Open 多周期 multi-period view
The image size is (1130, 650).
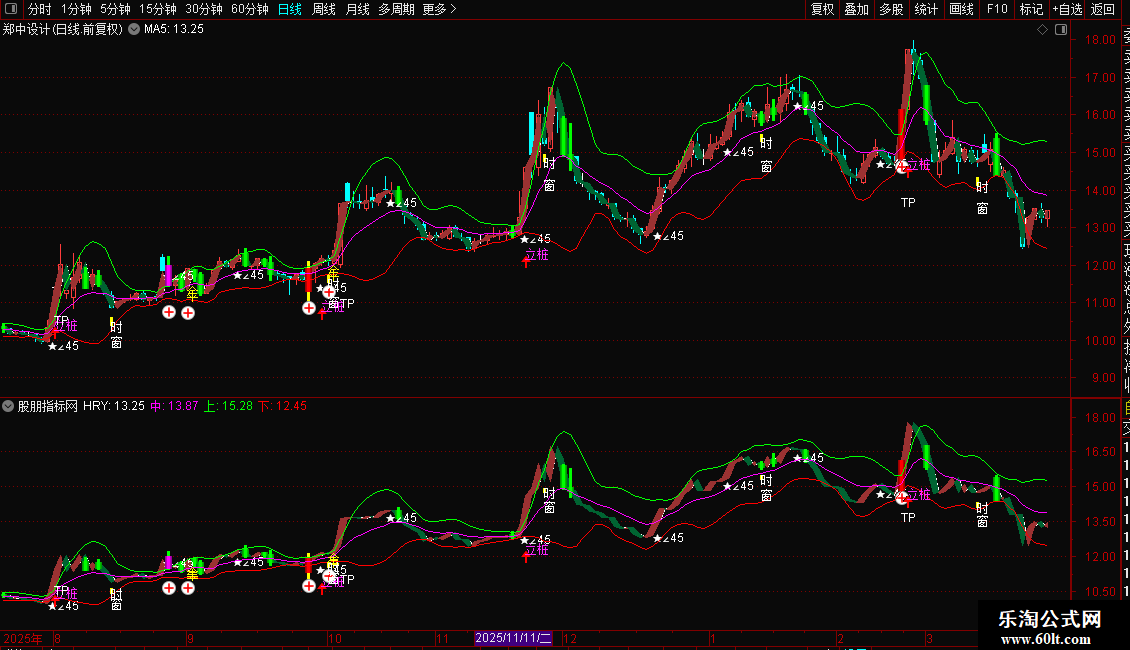396,9
